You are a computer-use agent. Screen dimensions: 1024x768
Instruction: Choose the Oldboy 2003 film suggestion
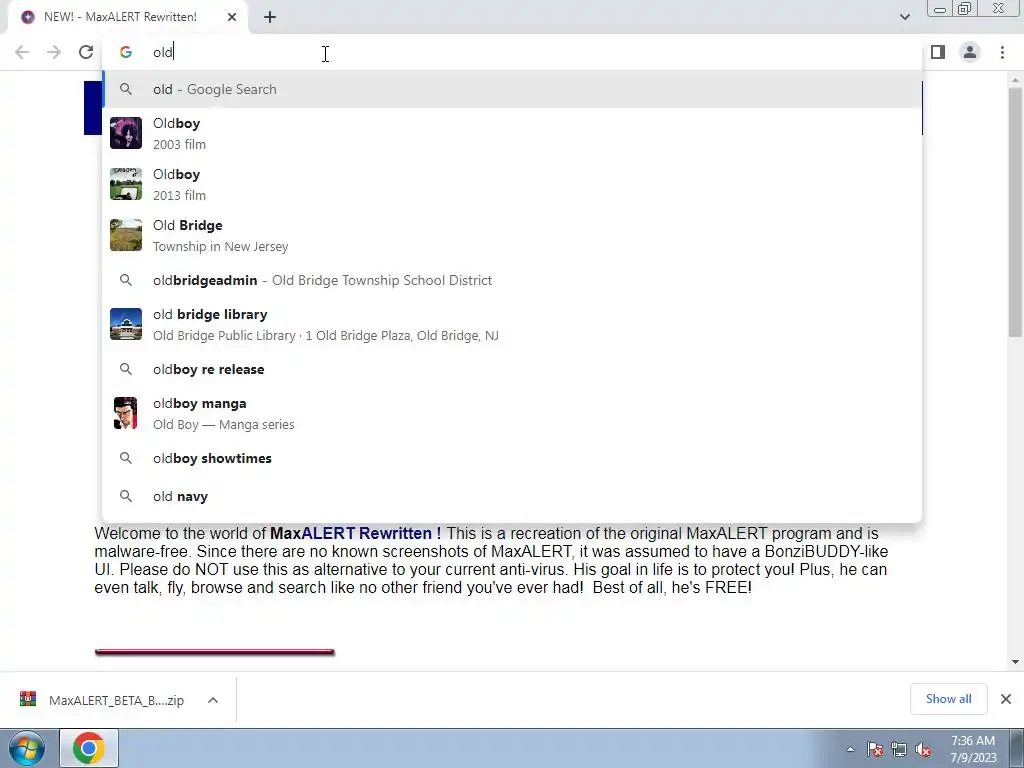pyautogui.click(x=512, y=133)
